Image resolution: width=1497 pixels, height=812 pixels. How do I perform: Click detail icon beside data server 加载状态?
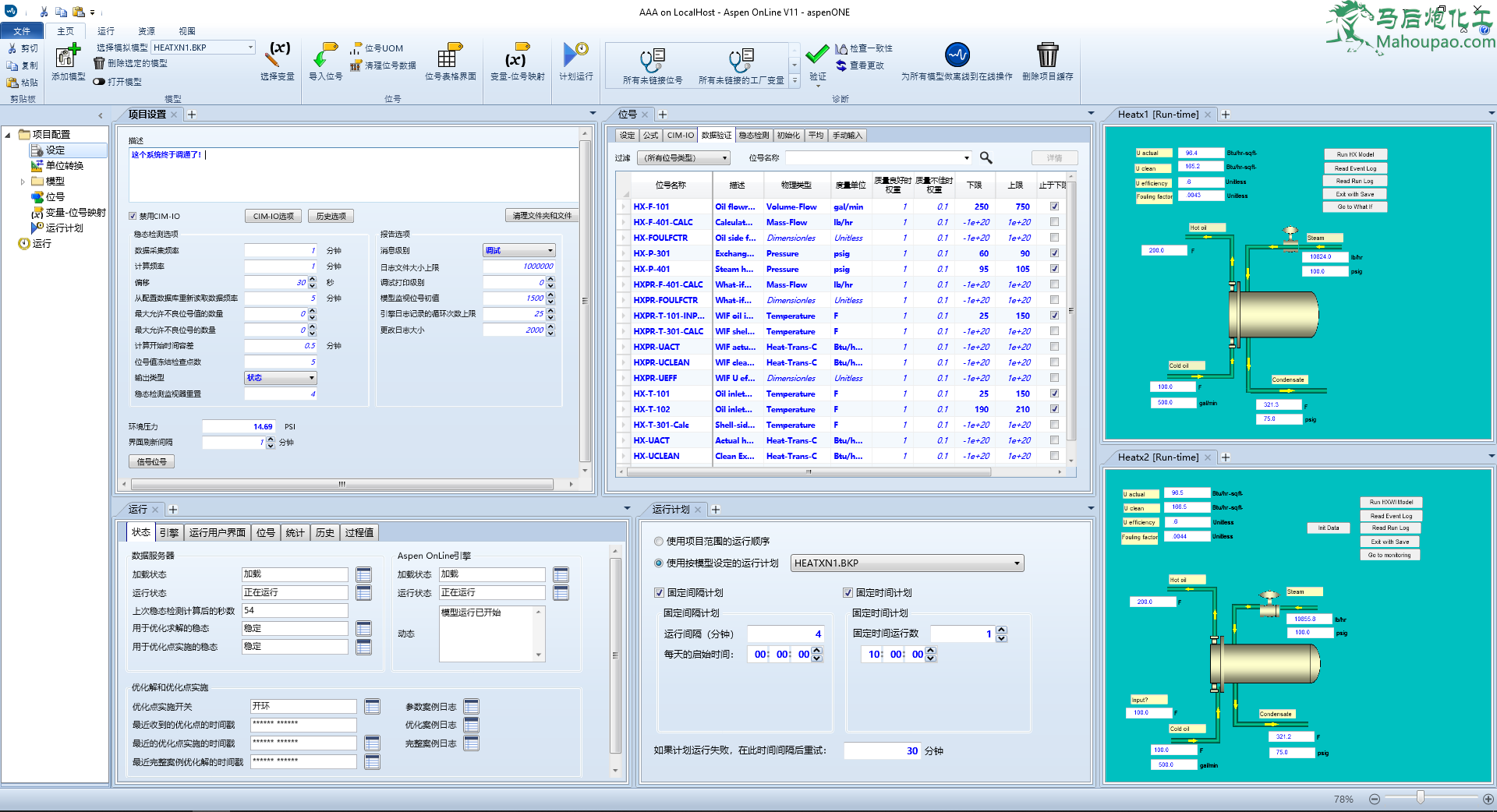(x=363, y=574)
